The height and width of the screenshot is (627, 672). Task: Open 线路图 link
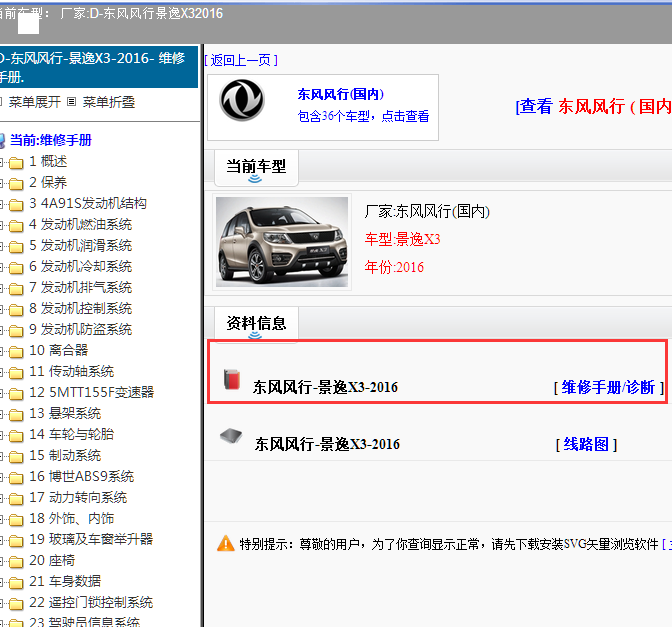pyautogui.click(x=586, y=444)
